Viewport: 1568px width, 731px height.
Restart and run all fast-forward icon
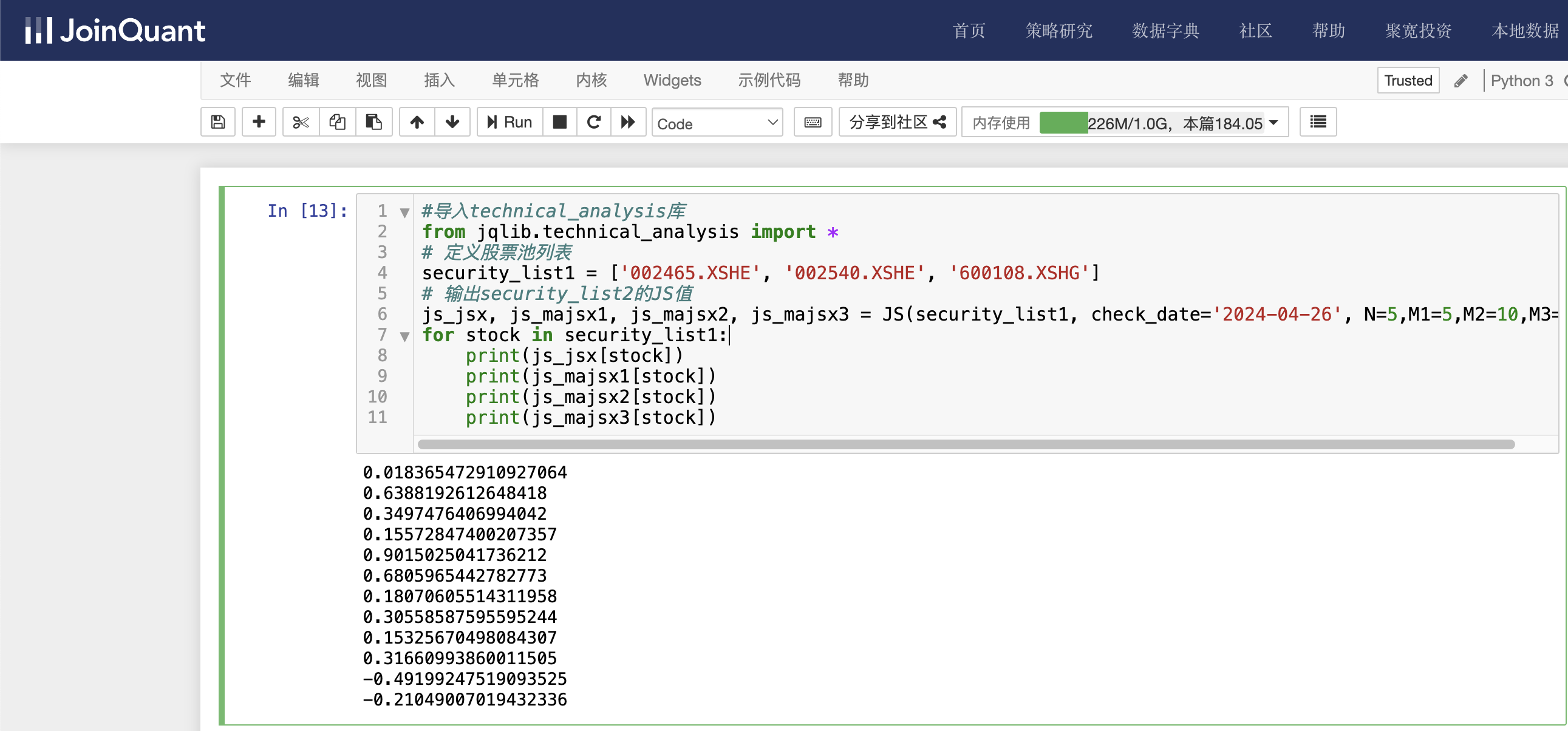628,123
